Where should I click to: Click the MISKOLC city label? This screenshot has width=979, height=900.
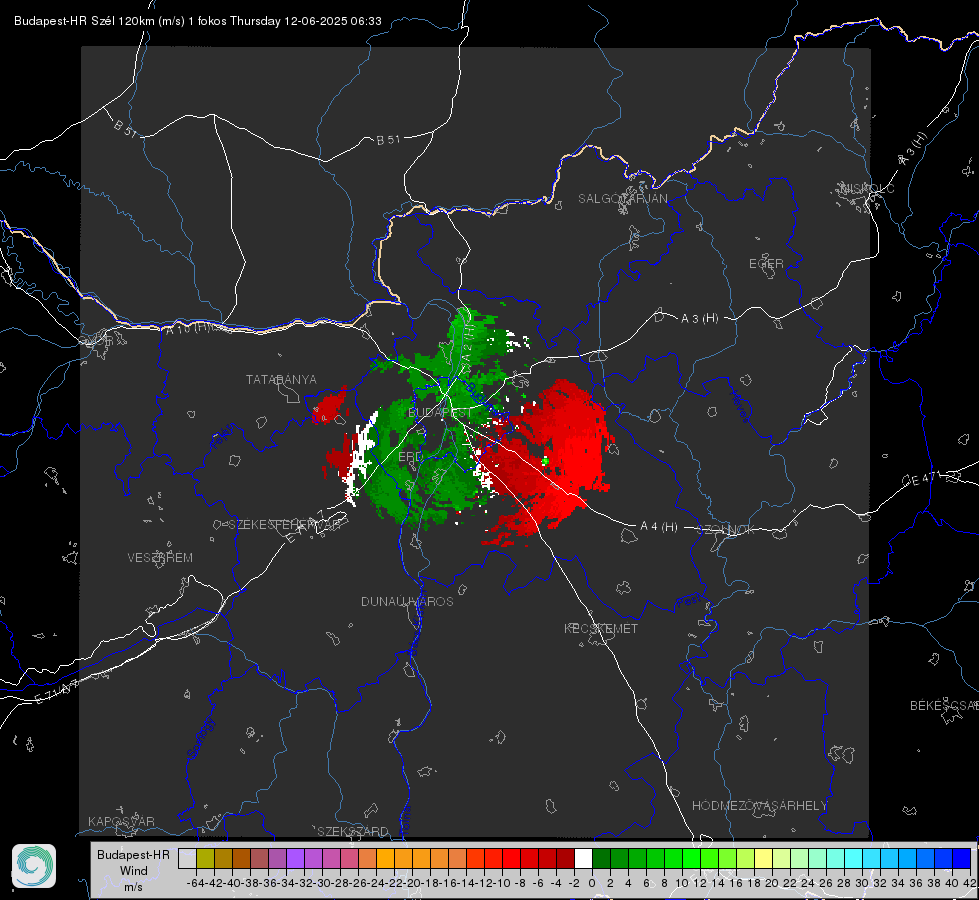tap(867, 188)
